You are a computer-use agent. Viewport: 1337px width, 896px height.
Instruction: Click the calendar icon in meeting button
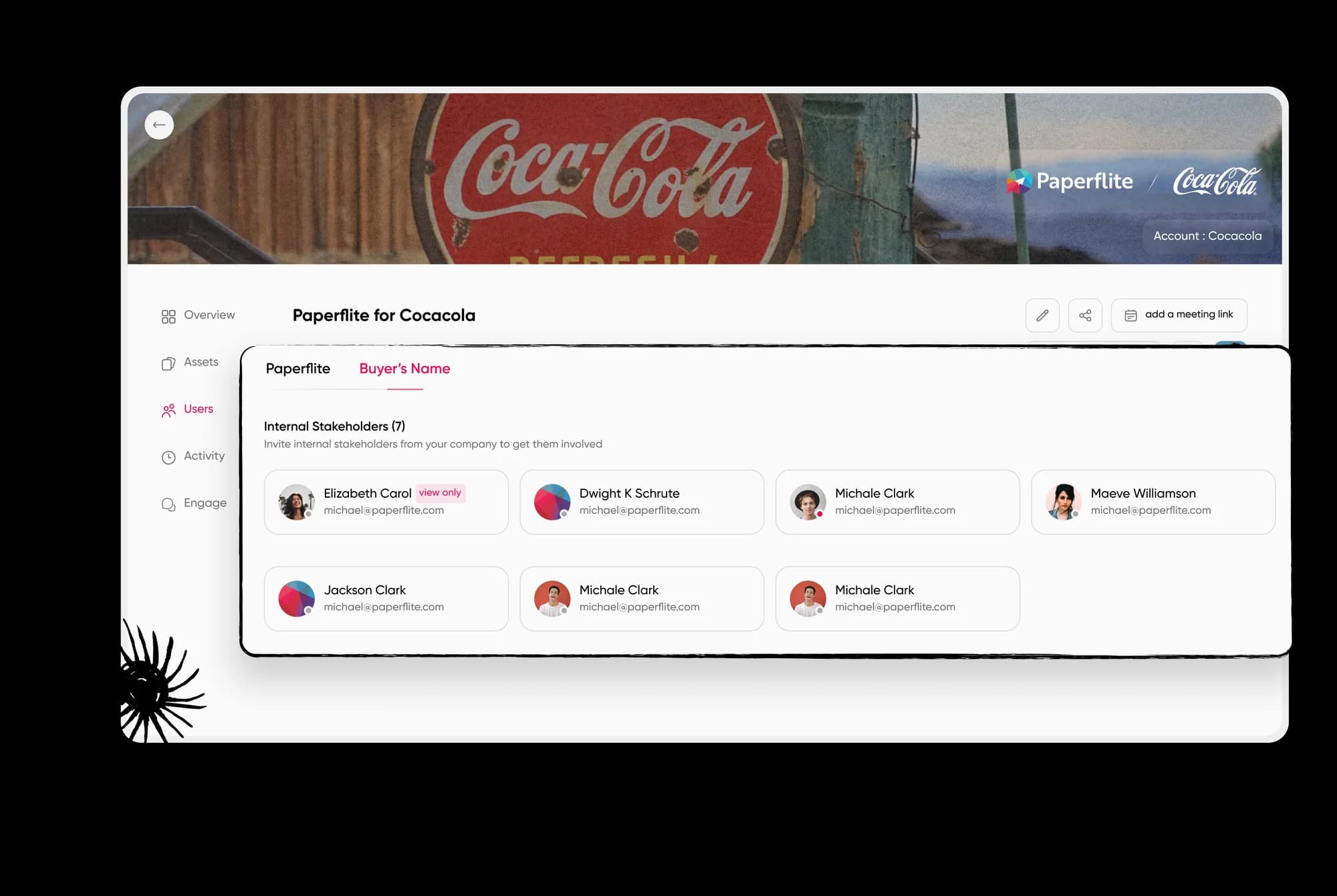[x=1130, y=316]
